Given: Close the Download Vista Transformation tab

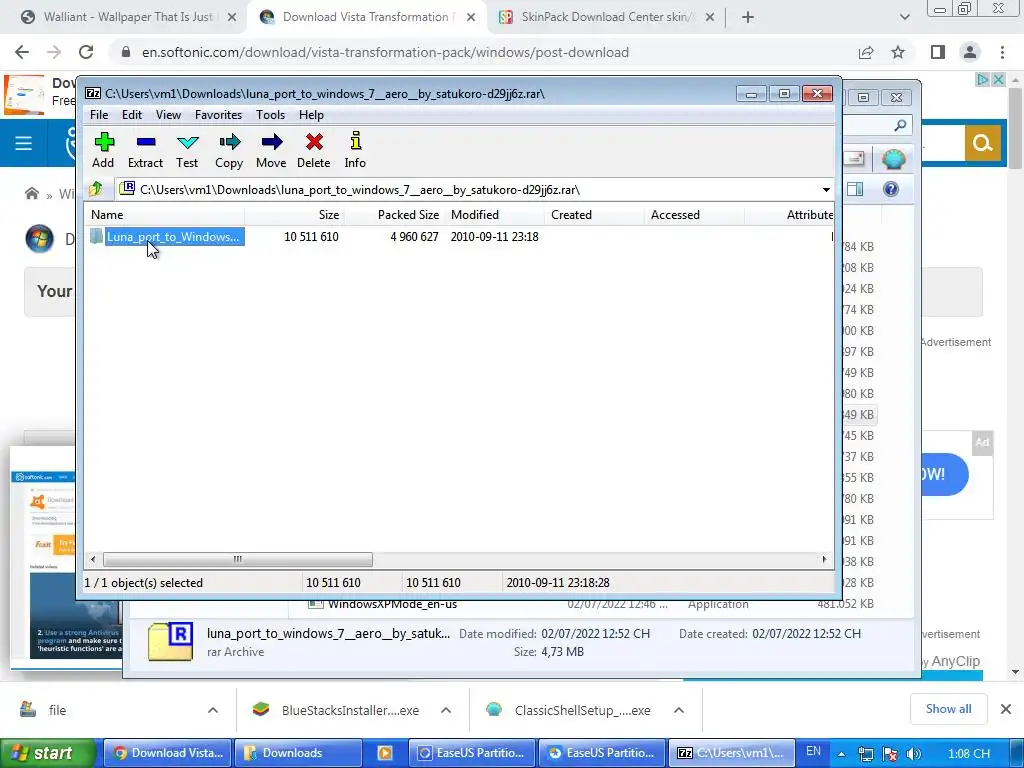Looking at the screenshot, I should (x=471, y=18).
